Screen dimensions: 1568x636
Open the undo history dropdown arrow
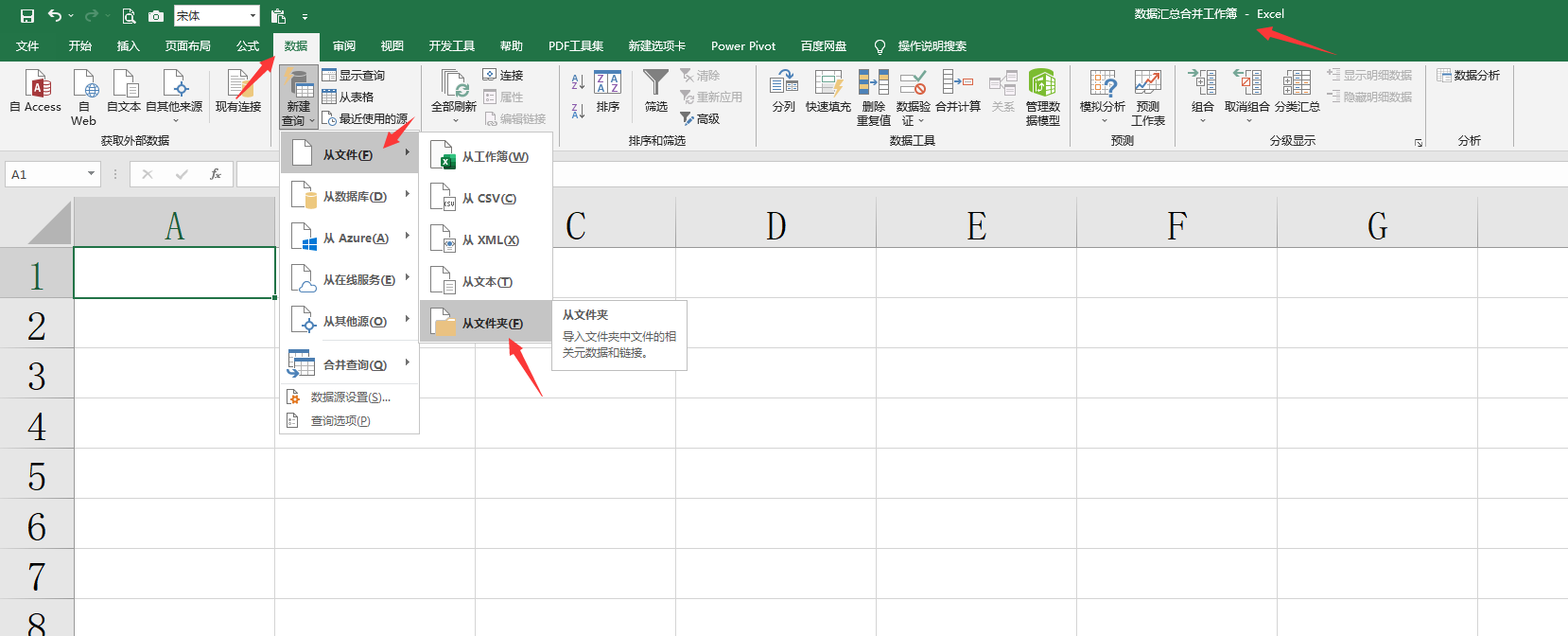coord(71,16)
